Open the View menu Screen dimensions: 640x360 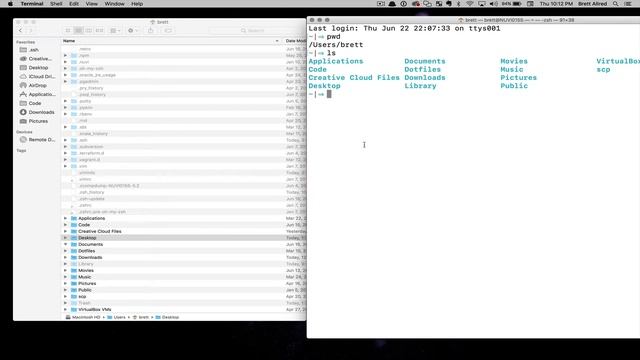pyautogui.click(x=91, y=4)
